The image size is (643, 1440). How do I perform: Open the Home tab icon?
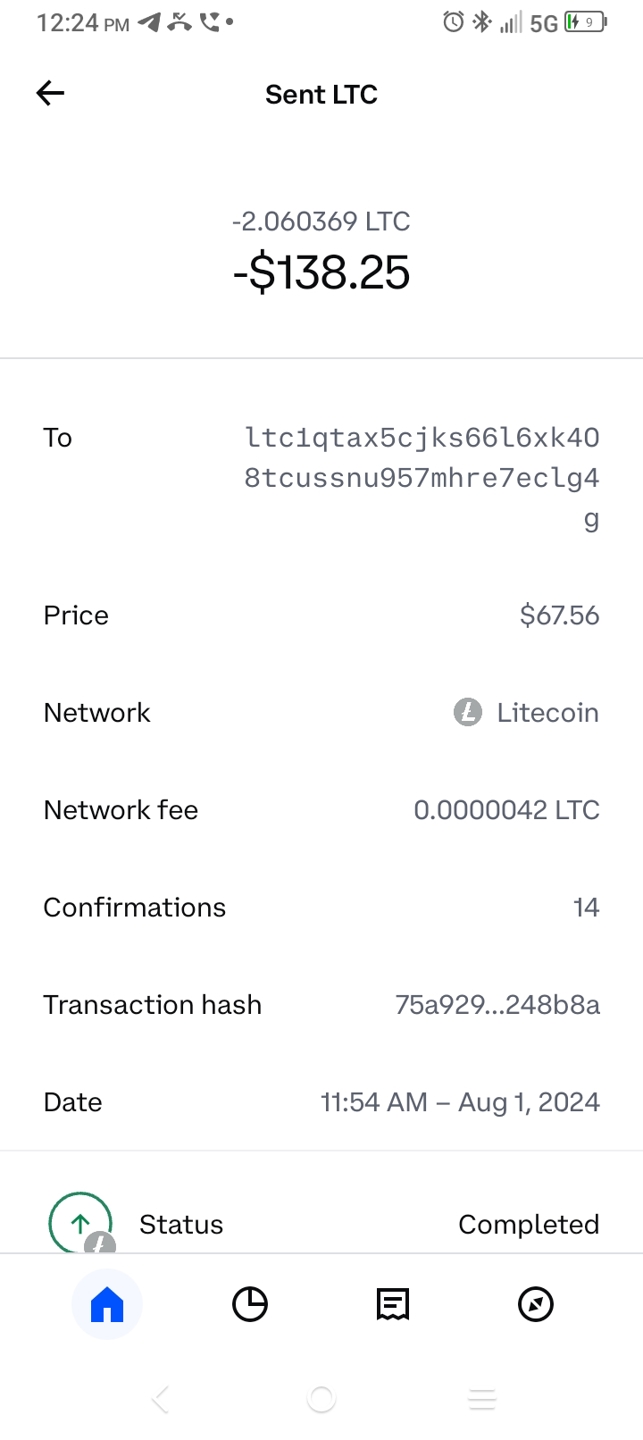coord(107,1304)
